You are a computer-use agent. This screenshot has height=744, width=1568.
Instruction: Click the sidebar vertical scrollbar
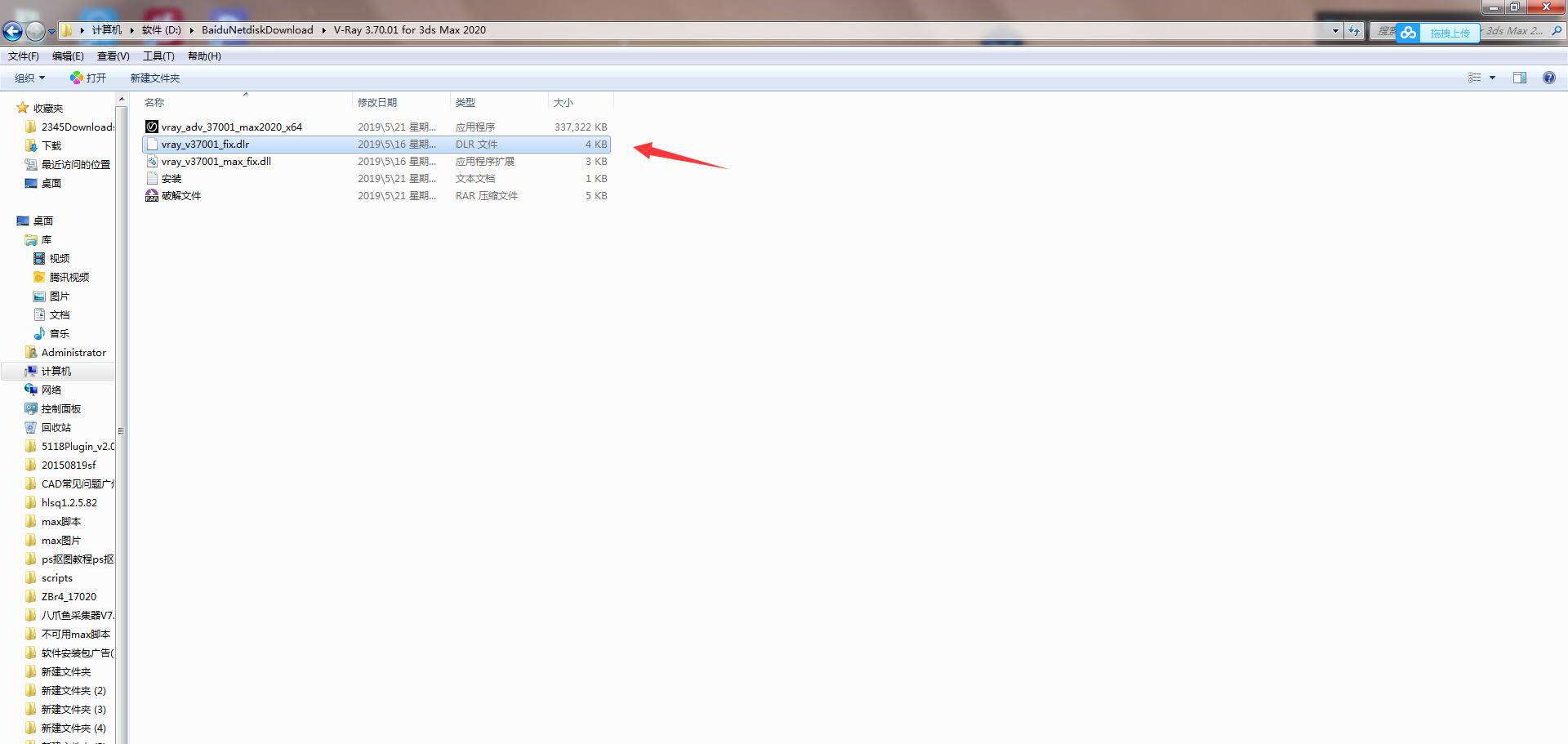121,430
